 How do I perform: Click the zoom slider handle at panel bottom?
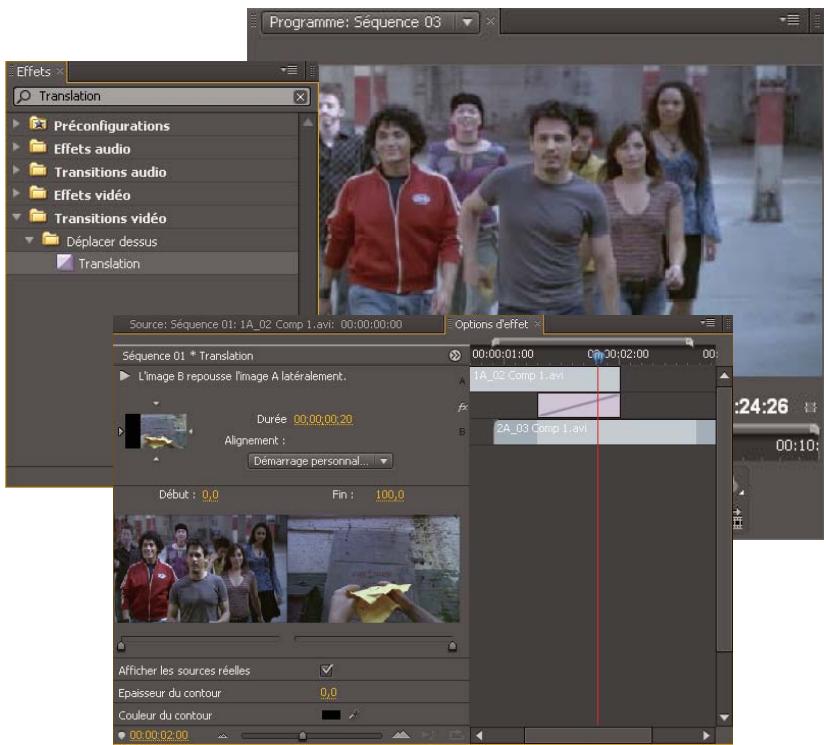(303, 735)
